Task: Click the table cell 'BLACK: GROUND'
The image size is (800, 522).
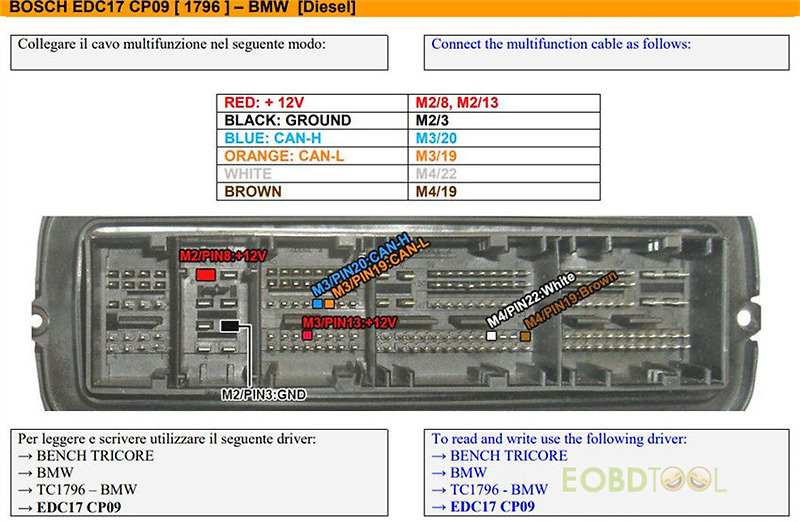Action: [x=312, y=120]
